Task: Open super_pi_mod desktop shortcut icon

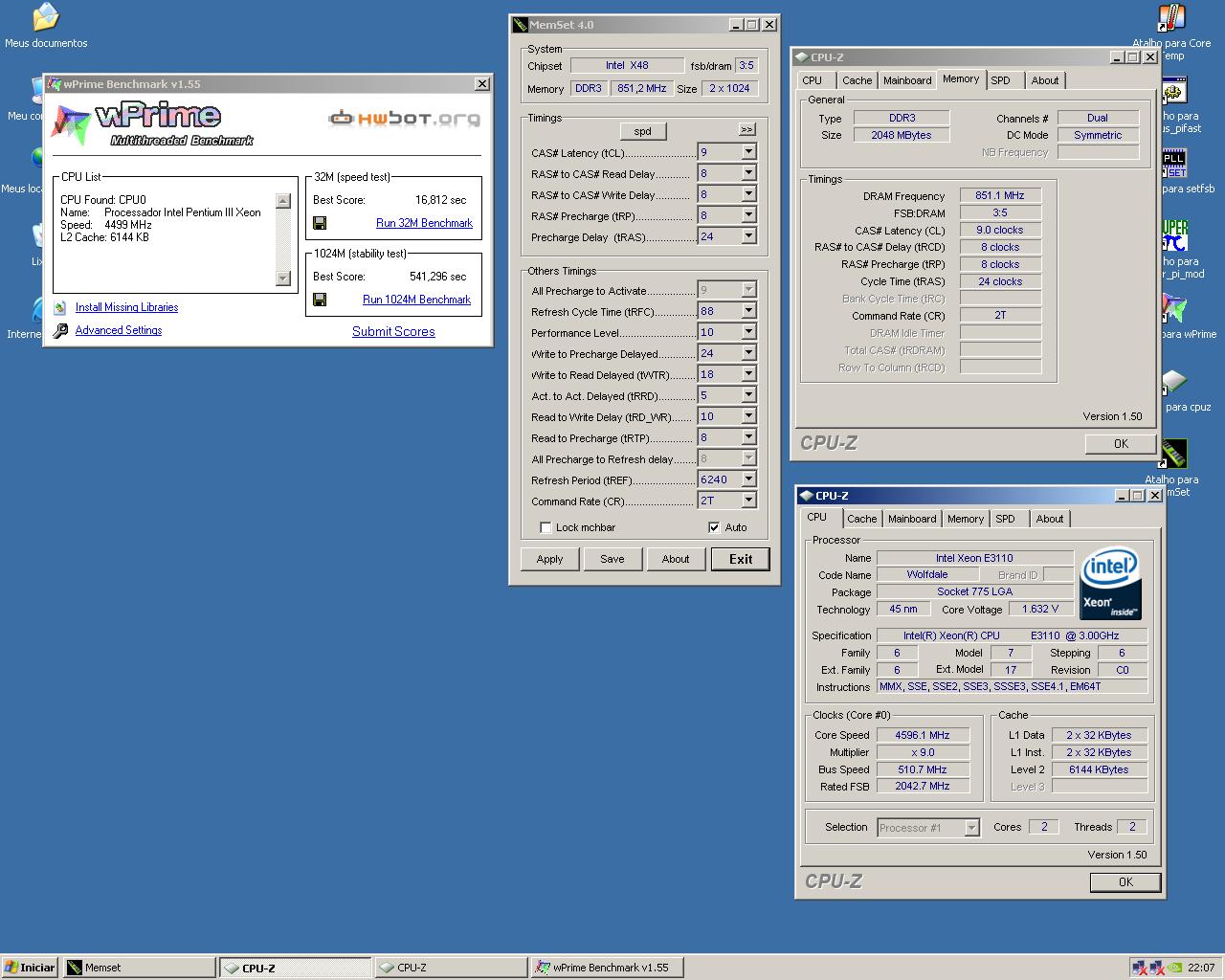Action: (1174, 236)
